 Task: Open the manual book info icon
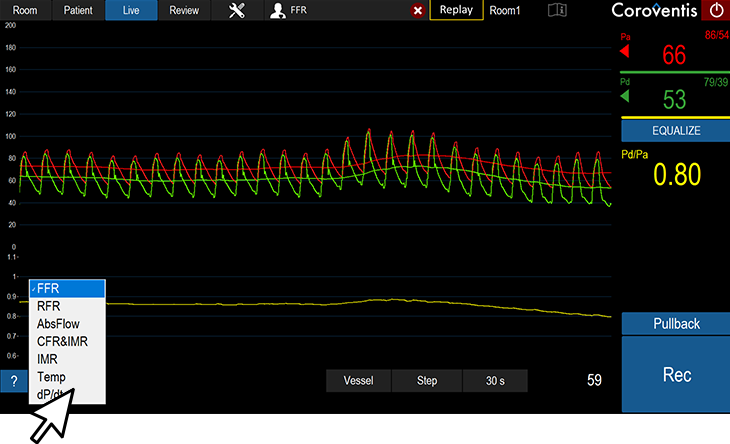[557, 10]
